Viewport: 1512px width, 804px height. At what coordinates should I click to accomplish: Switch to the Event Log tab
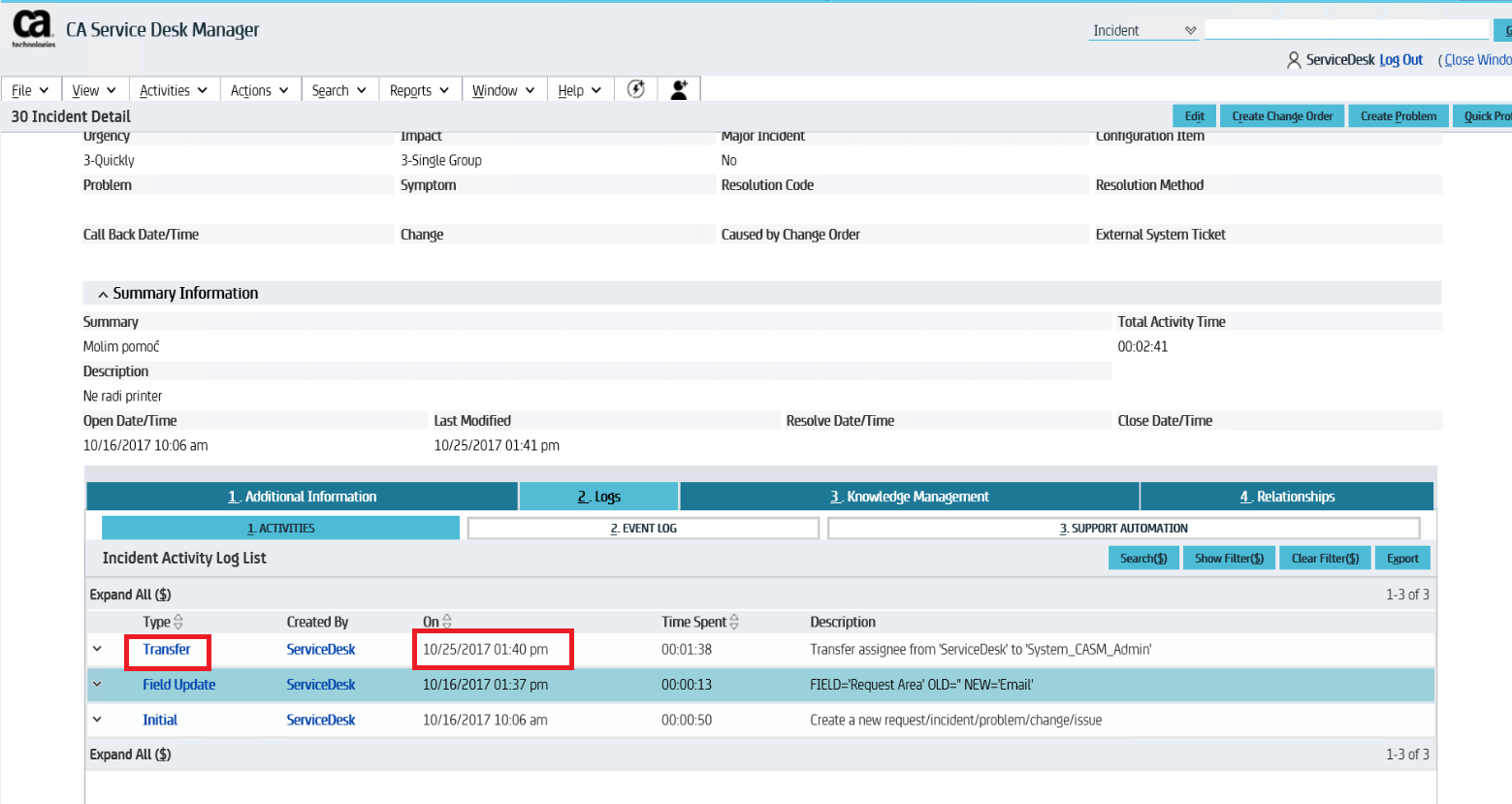[x=643, y=528]
